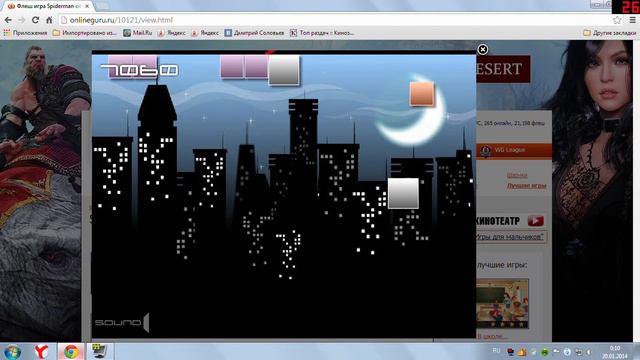Click the grey block over the buildings

tap(403, 193)
